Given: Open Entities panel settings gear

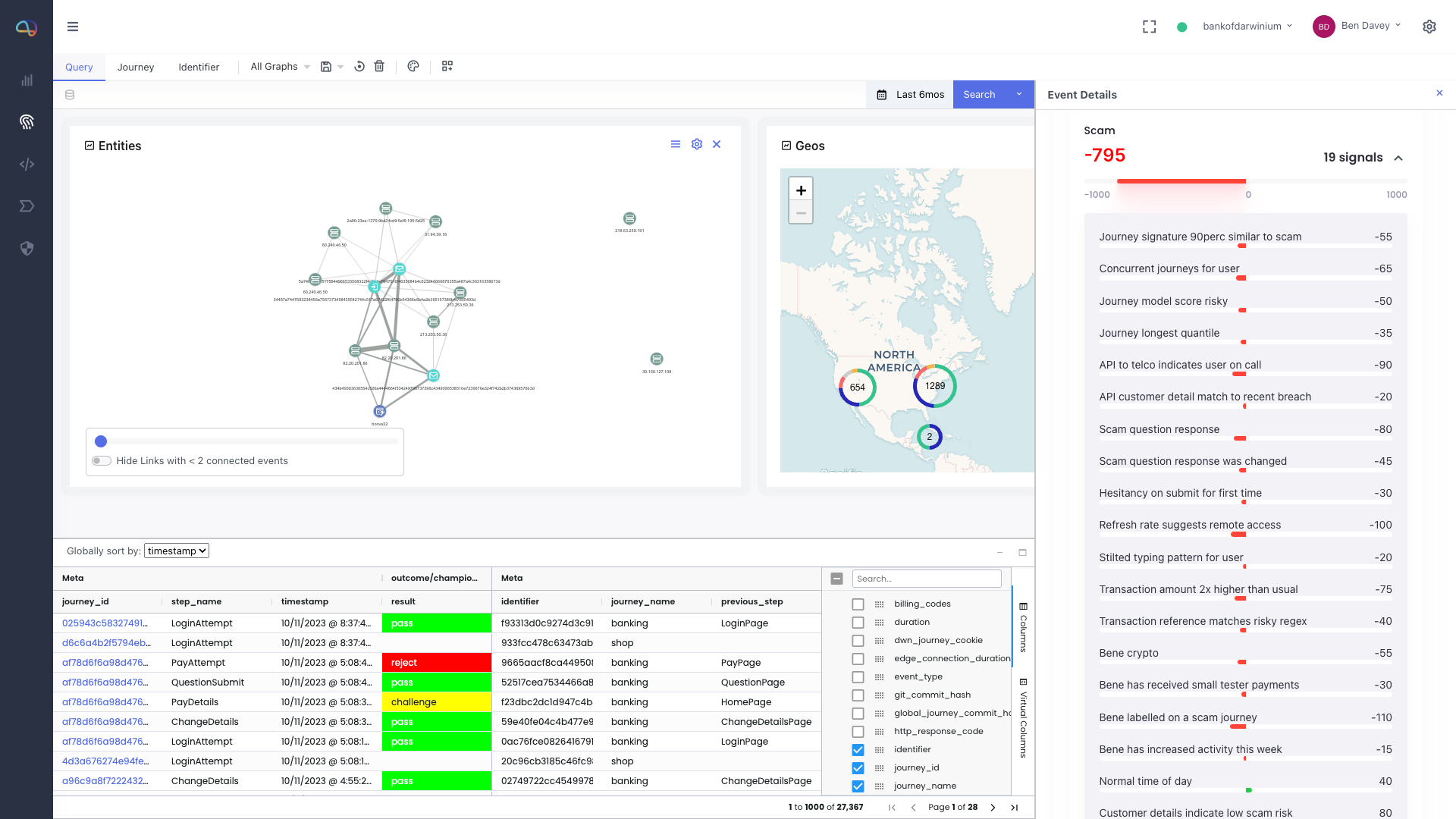Looking at the screenshot, I should (697, 144).
